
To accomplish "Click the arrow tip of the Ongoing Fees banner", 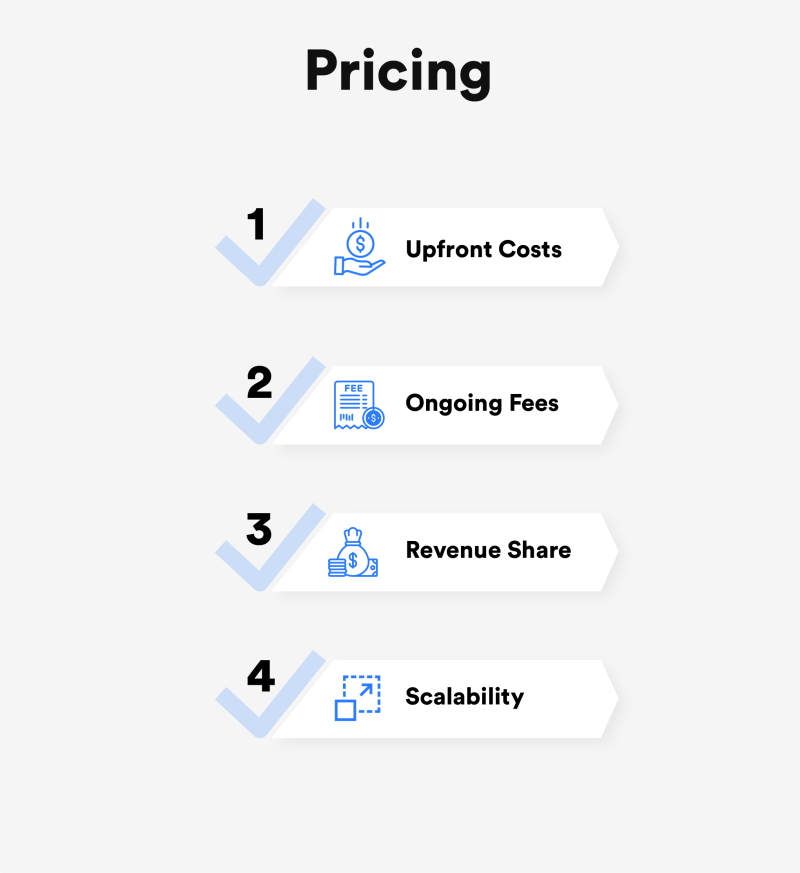I will click(610, 405).
